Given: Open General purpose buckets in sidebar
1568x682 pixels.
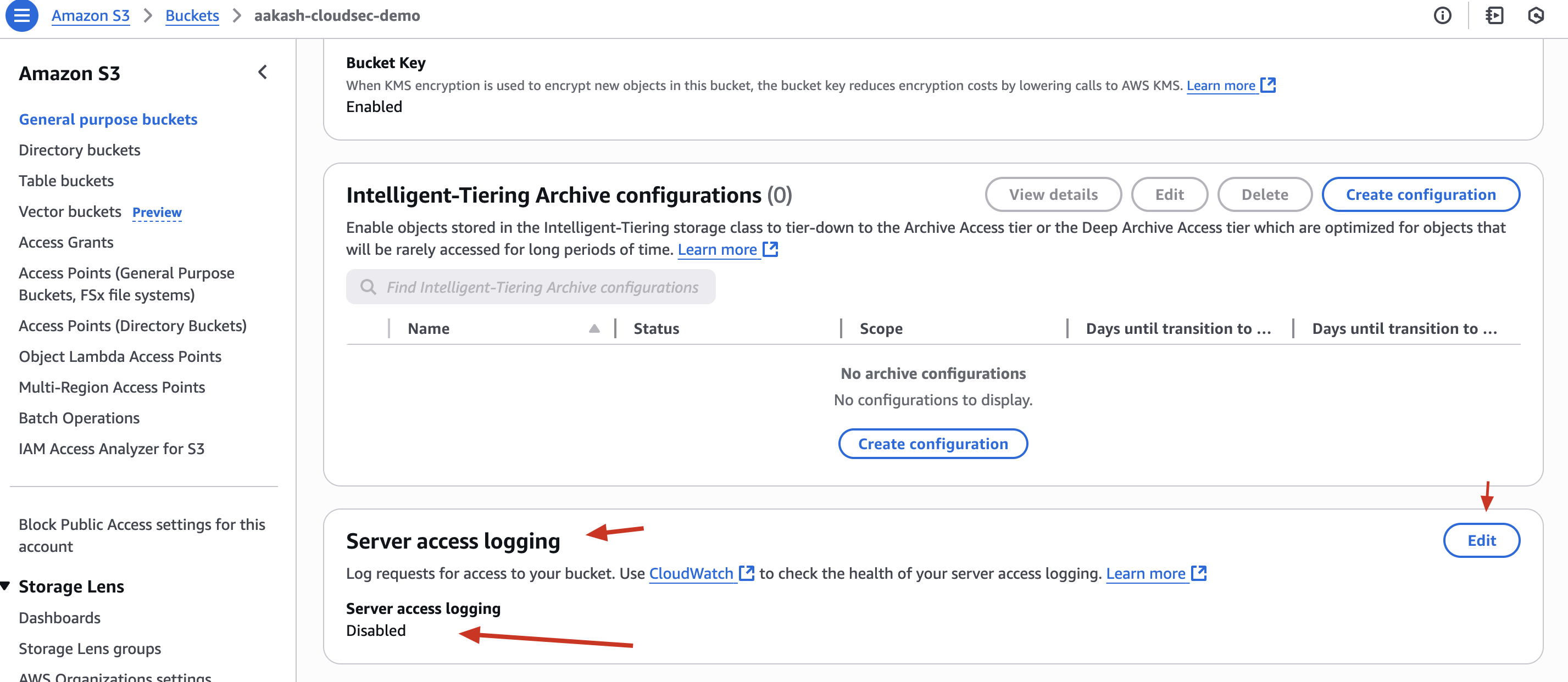Looking at the screenshot, I should pyautogui.click(x=108, y=119).
